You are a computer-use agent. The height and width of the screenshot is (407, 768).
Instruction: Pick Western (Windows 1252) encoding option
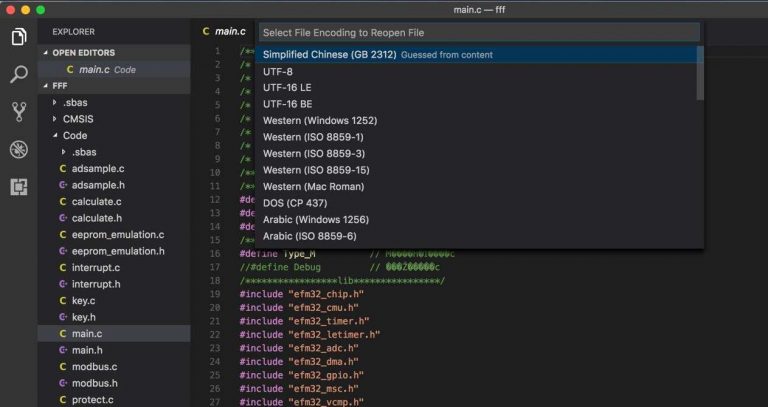(320, 121)
